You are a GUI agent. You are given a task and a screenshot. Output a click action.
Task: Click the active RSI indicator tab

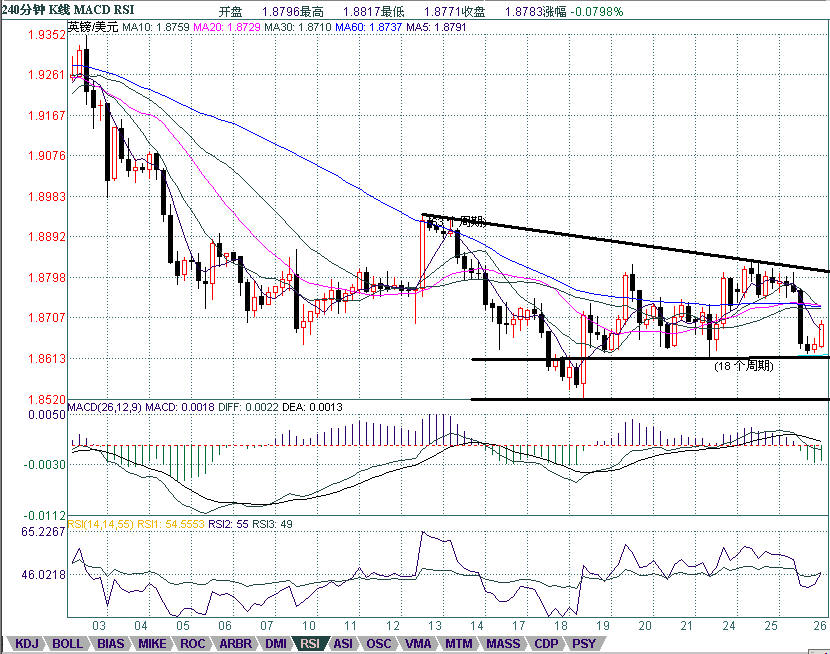point(310,643)
